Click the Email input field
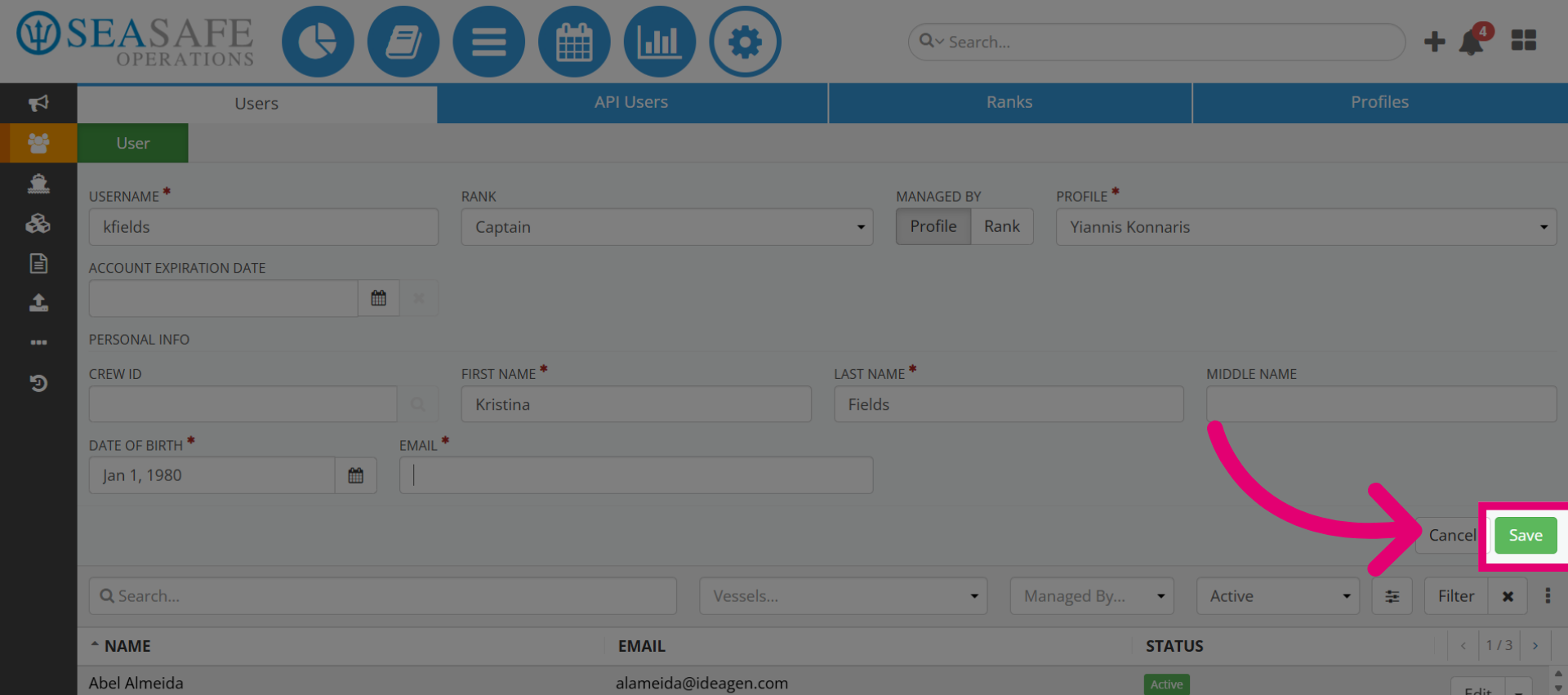 (x=636, y=475)
